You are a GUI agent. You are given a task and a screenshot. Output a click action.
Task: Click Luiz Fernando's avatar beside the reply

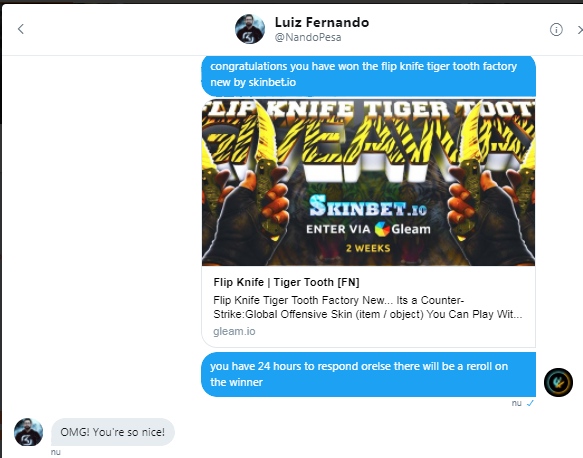[28, 432]
